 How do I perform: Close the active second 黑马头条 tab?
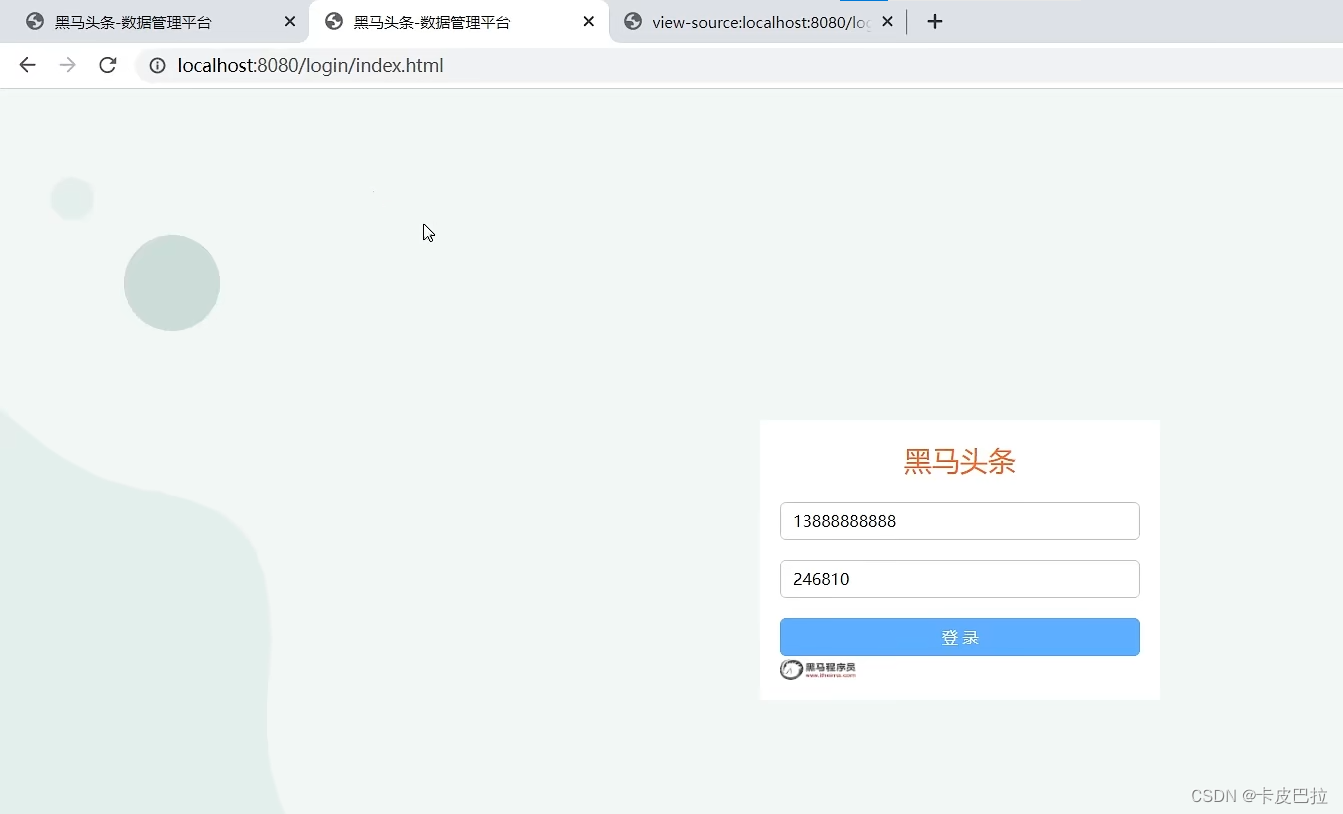589,21
